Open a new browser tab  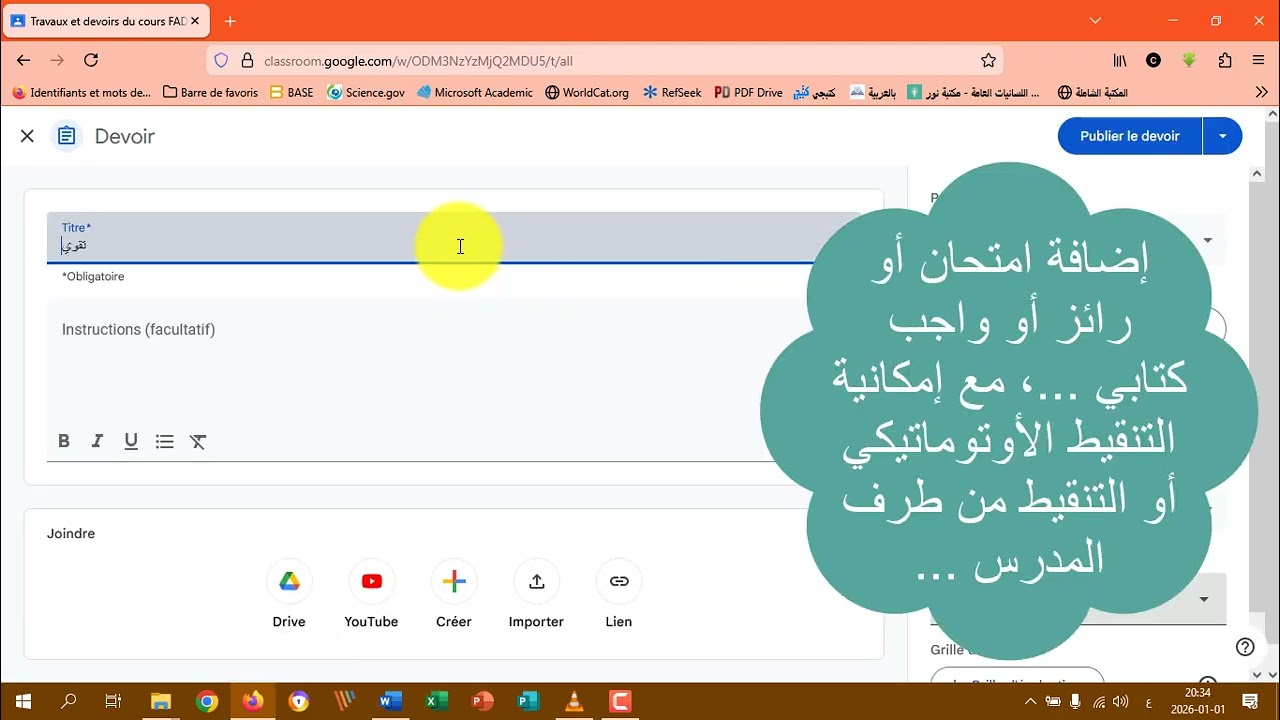(230, 21)
